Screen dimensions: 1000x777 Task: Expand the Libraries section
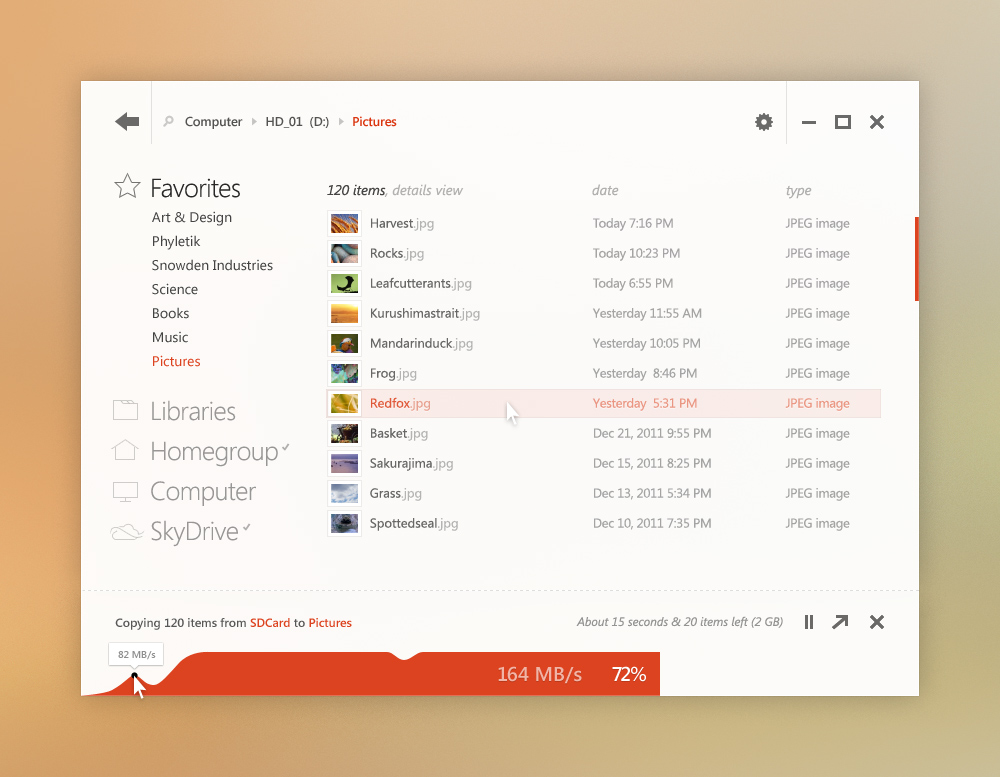(192, 411)
